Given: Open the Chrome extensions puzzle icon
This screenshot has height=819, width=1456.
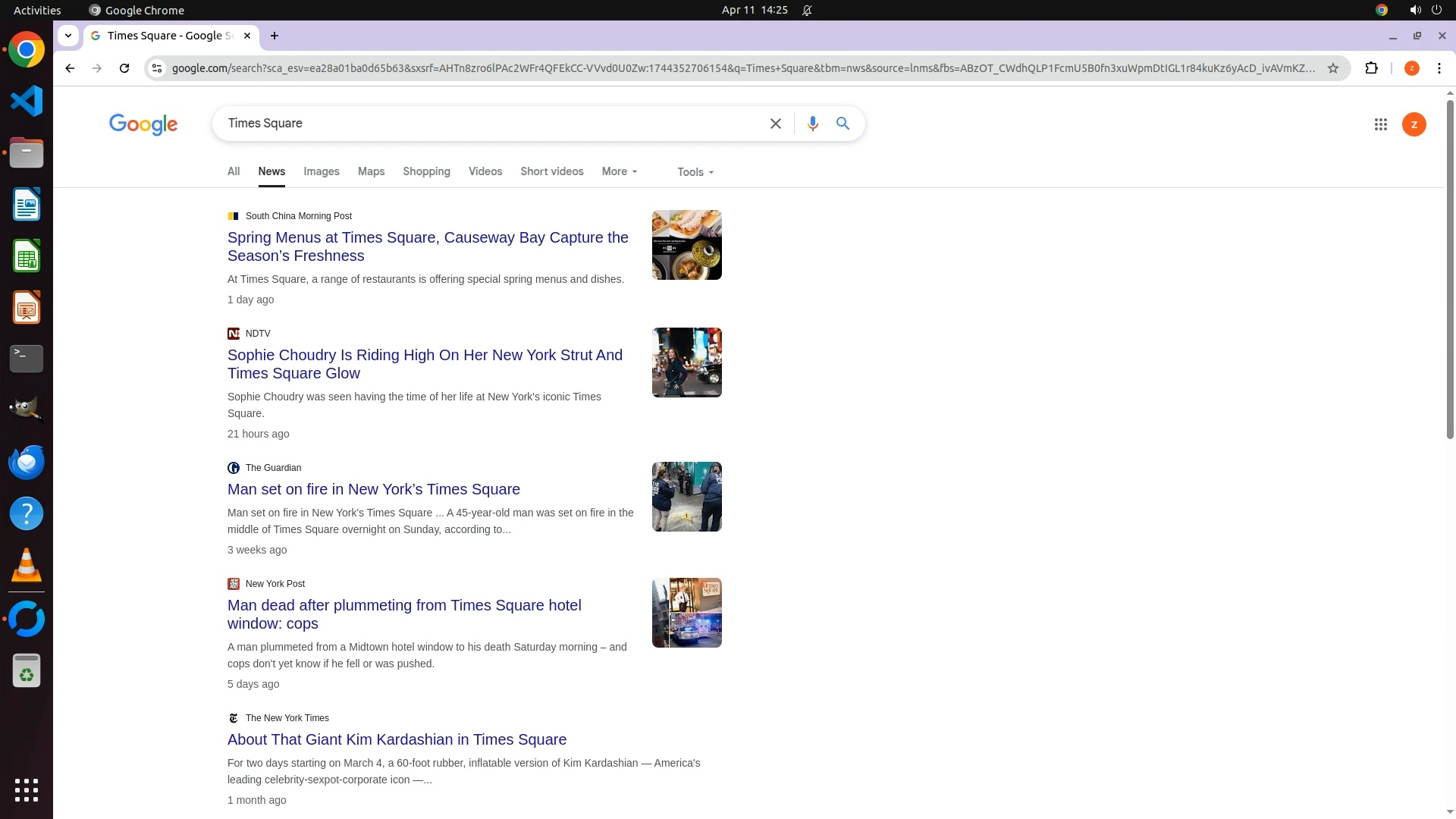Looking at the screenshot, I should (1371, 68).
